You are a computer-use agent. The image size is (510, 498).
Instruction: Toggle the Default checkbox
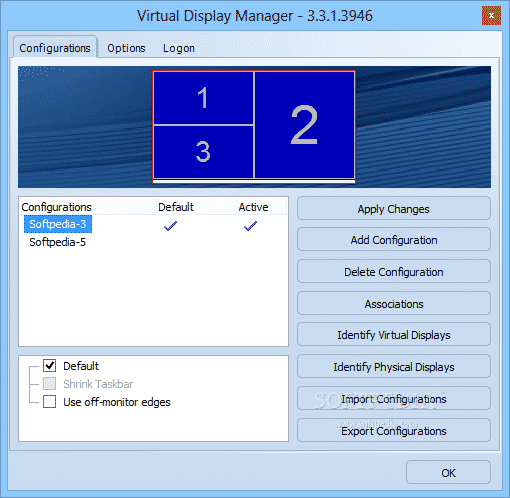(x=49, y=366)
